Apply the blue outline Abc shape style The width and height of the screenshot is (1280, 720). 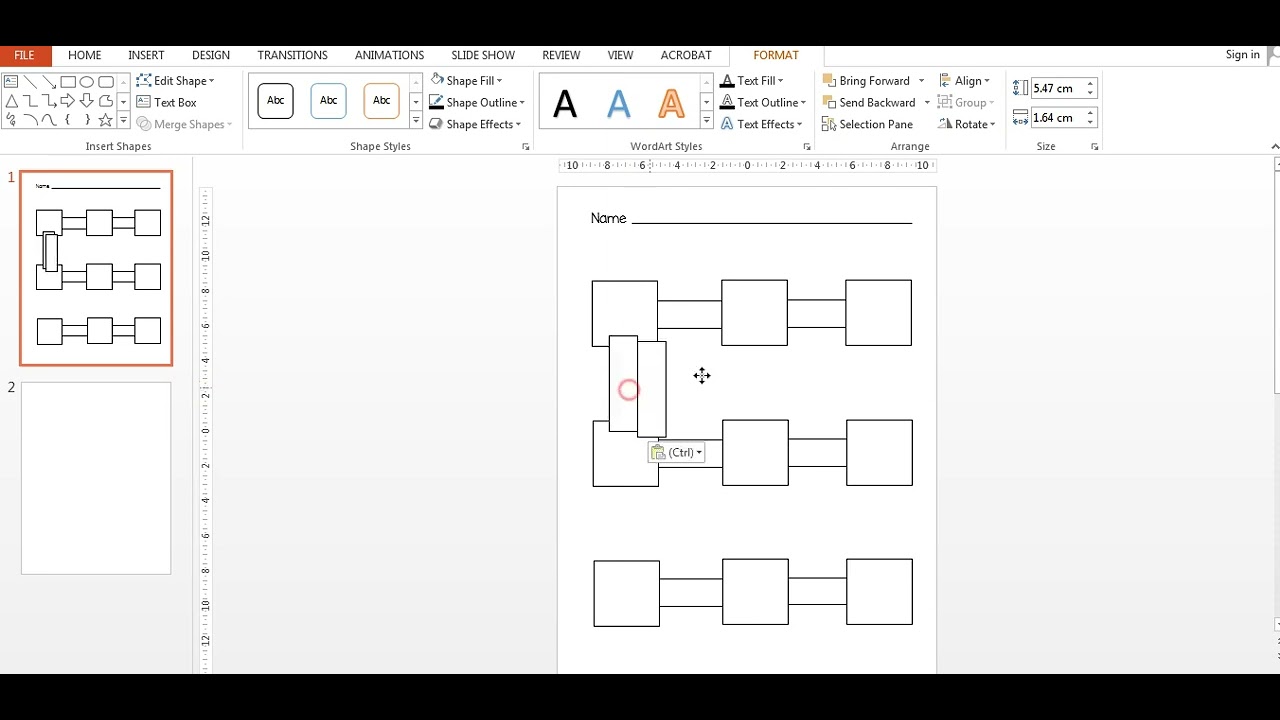pyautogui.click(x=328, y=101)
